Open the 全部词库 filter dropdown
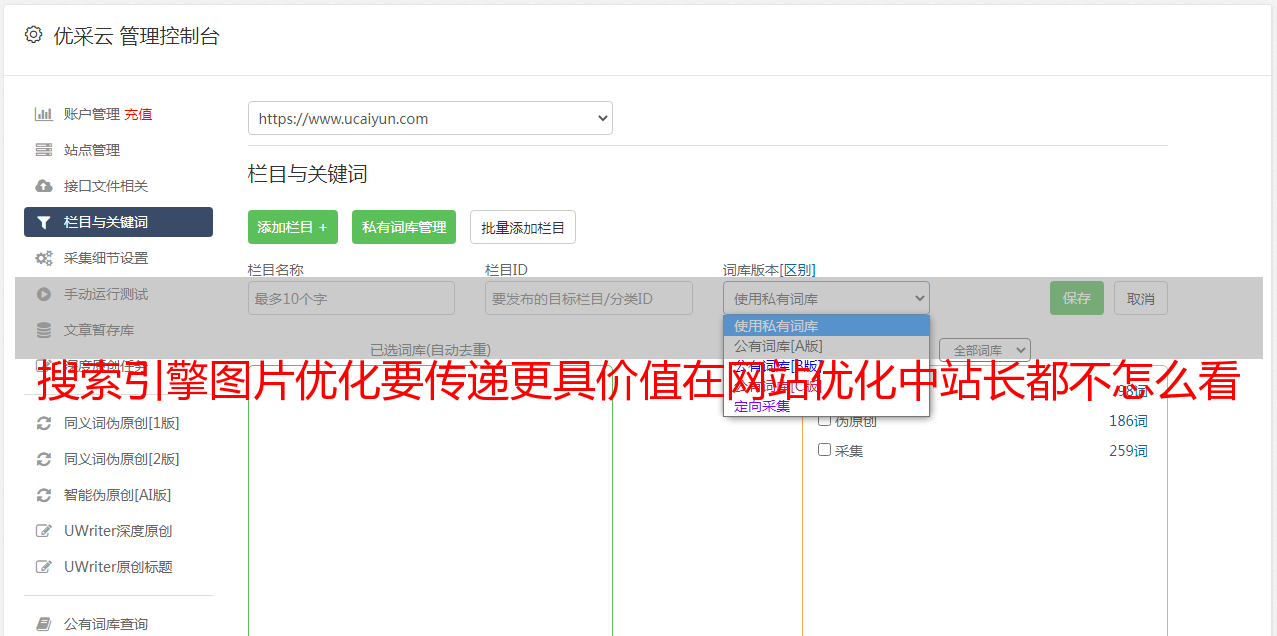The height and width of the screenshot is (636, 1277). click(x=985, y=350)
